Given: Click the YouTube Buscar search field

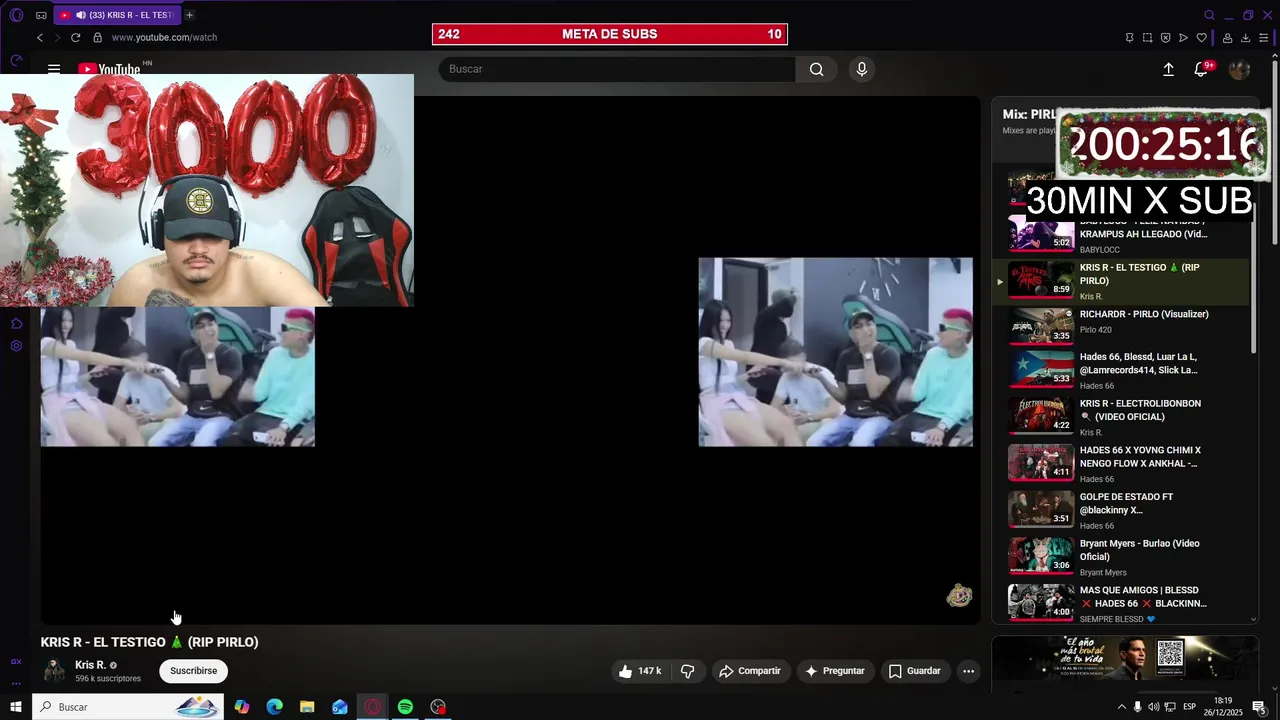Looking at the screenshot, I should [x=617, y=69].
